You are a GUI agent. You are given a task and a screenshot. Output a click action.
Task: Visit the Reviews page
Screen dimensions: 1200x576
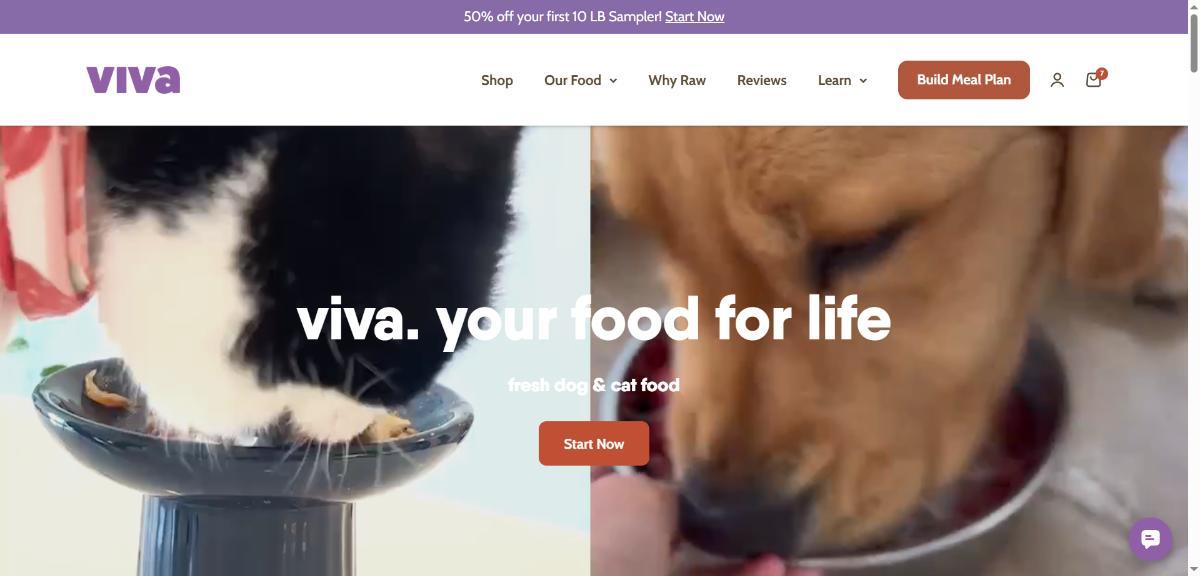tap(762, 80)
